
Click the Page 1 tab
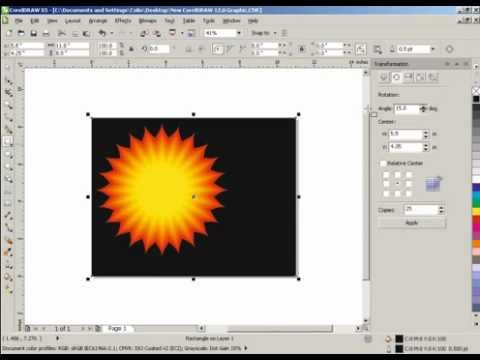coord(117,329)
